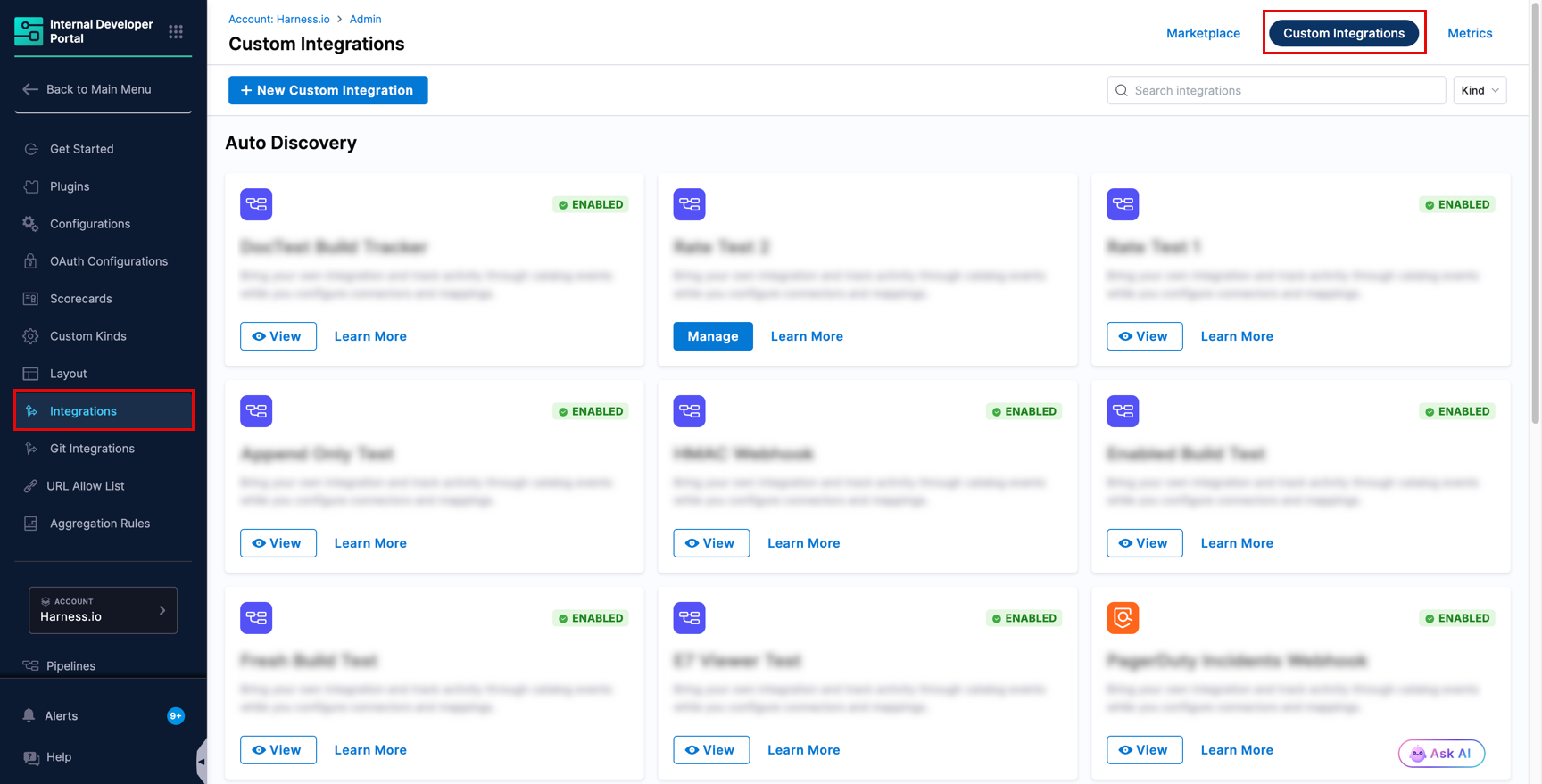View the E7 Viewer Test integration
The width and height of the screenshot is (1542, 784).
coord(711,750)
